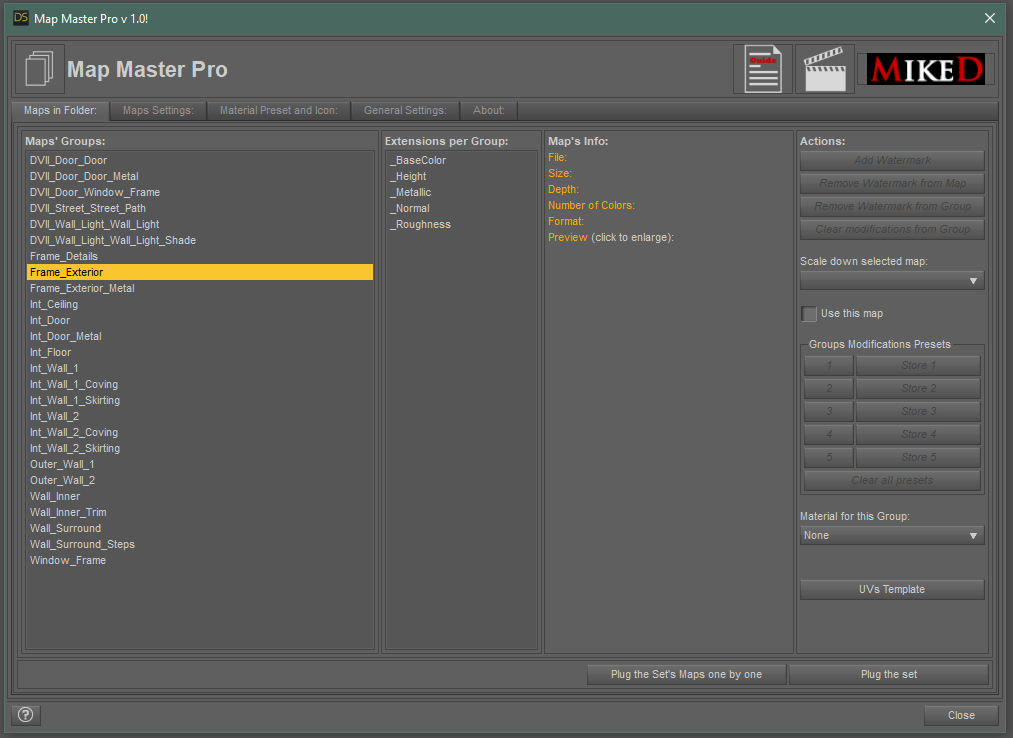Click the Plug the set button
This screenshot has height=738, width=1013.
[x=888, y=674]
